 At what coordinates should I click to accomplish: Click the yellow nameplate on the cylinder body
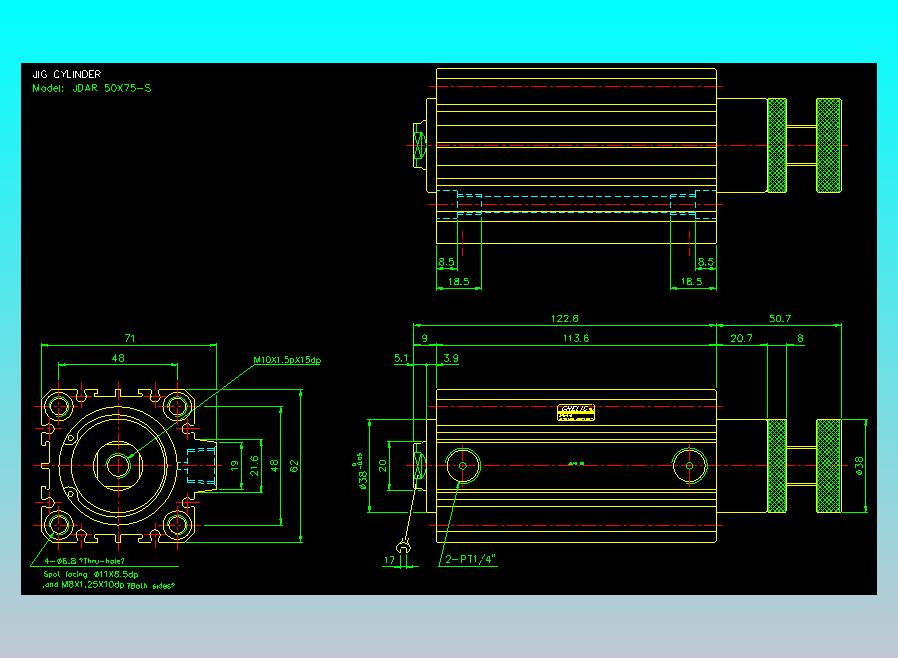click(x=576, y=412)
